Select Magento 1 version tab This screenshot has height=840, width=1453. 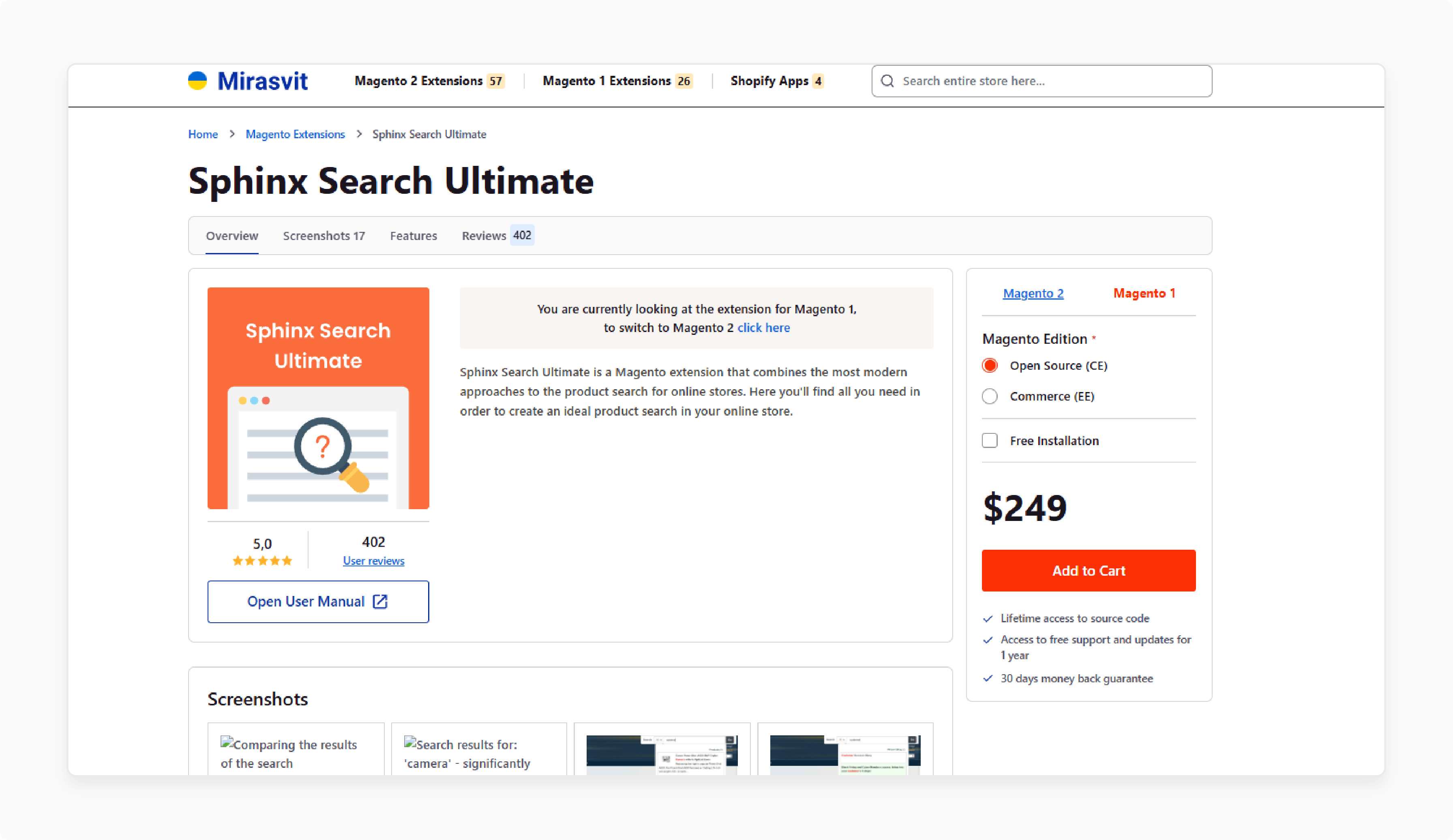point(1144,294)
